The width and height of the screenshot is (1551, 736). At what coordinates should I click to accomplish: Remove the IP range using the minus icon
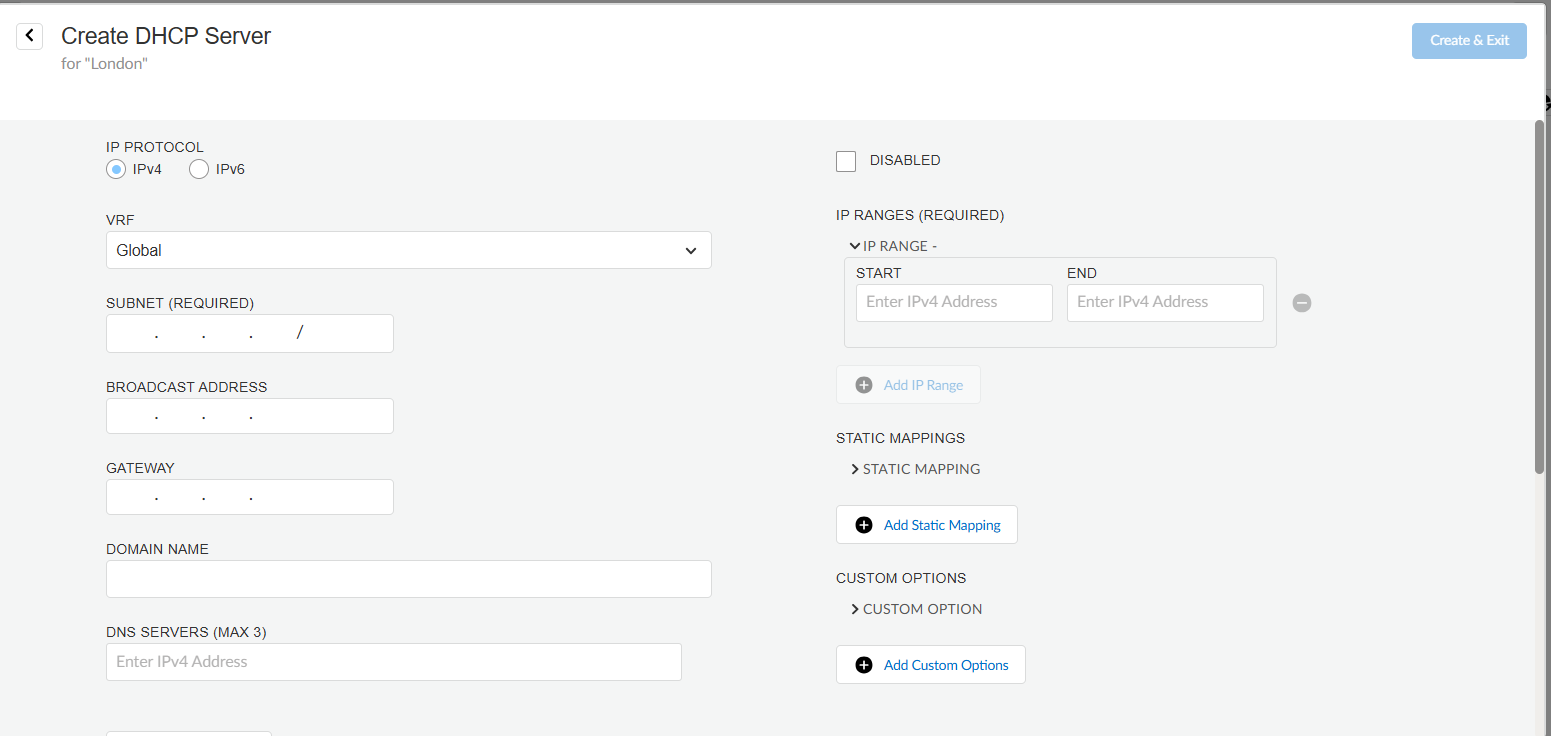(1301, 302)
